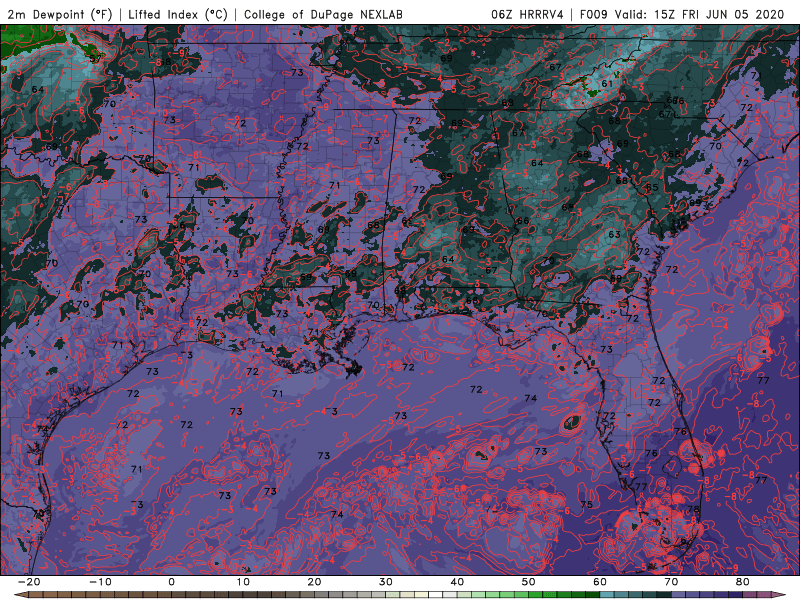
Task: Click the 80 label on the color scale
Action: point(743,582)
